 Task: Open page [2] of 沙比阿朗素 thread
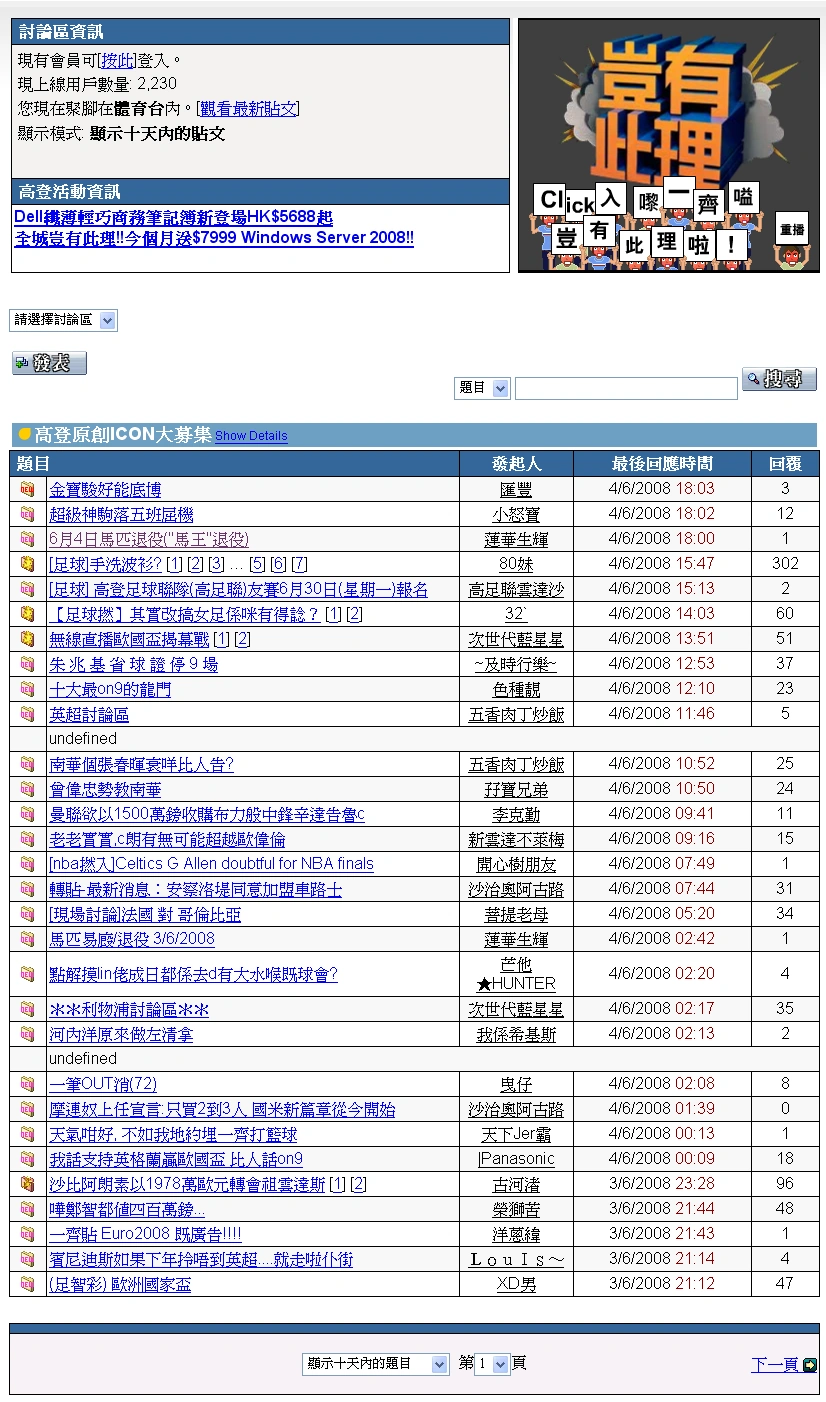coord(358,1185)
